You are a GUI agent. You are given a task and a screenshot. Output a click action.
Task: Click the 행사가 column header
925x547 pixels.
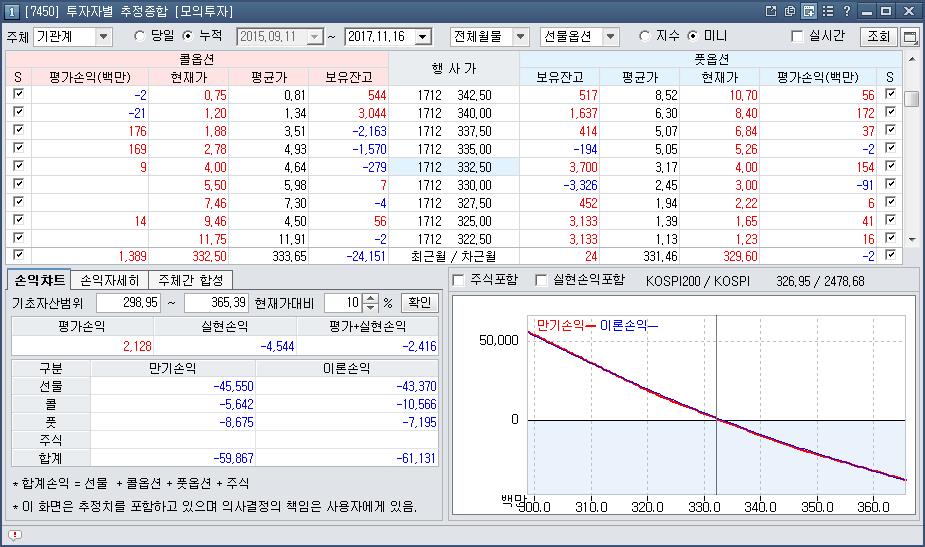pyautogui.click(x=454, y=68)
